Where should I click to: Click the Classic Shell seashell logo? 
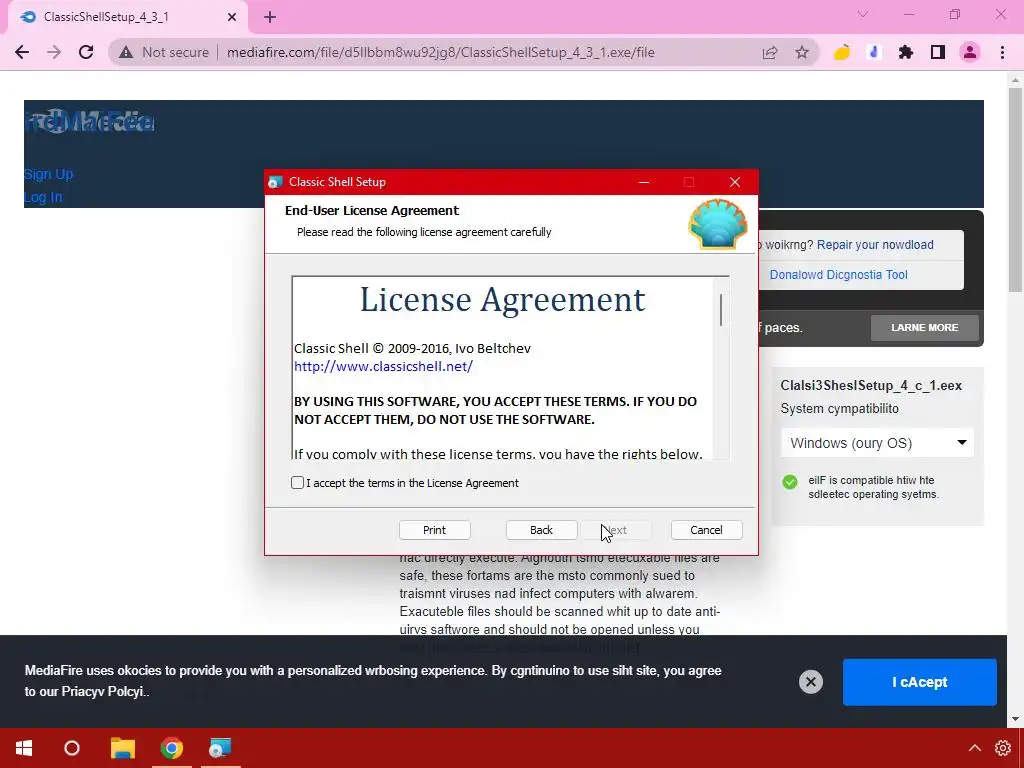click(718, 224)
